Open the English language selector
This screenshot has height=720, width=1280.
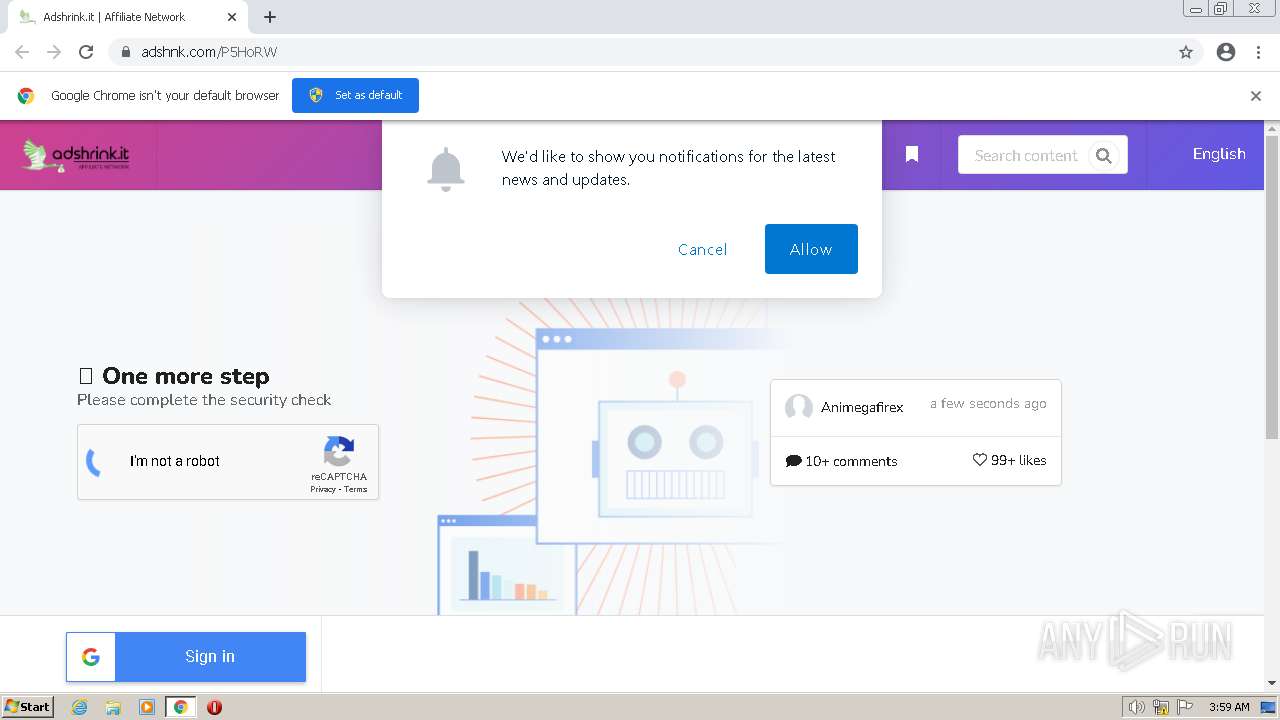coord(1219,154)
